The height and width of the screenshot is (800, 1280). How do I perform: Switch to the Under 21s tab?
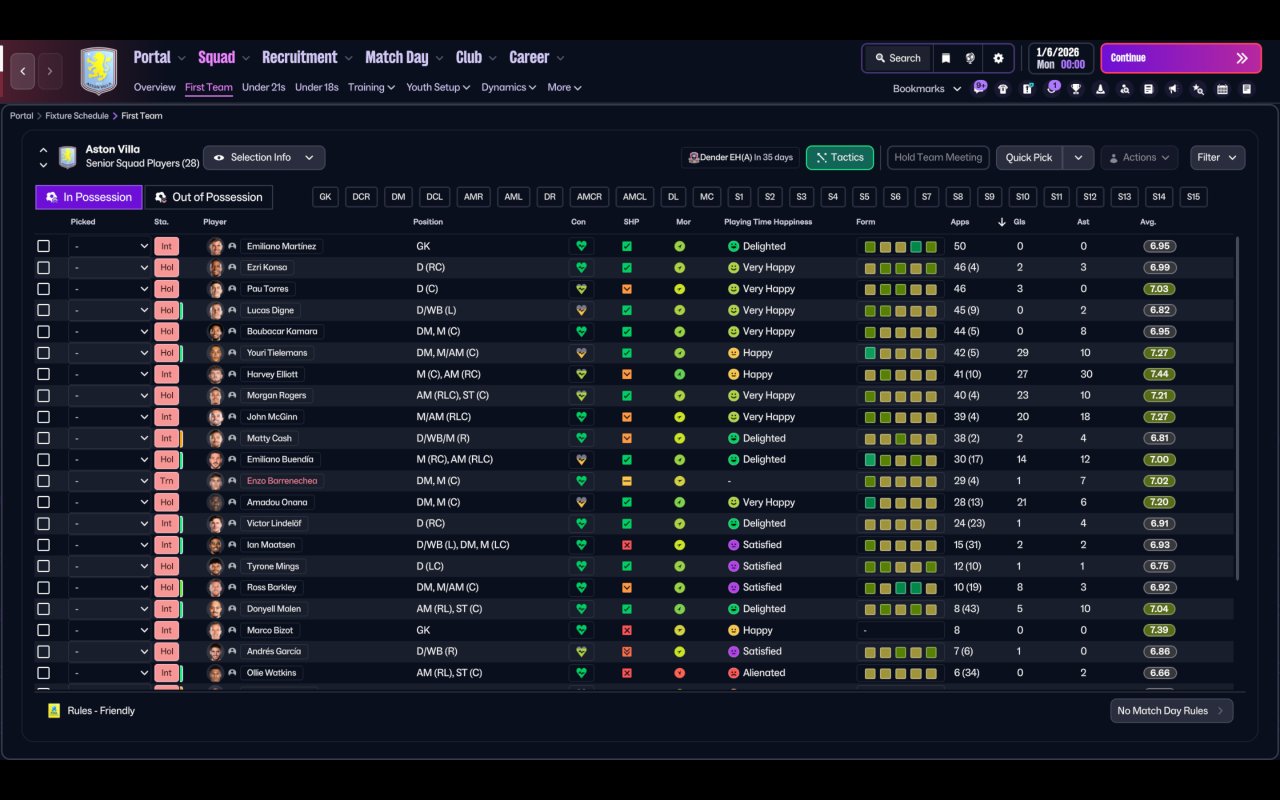(264, 88)
